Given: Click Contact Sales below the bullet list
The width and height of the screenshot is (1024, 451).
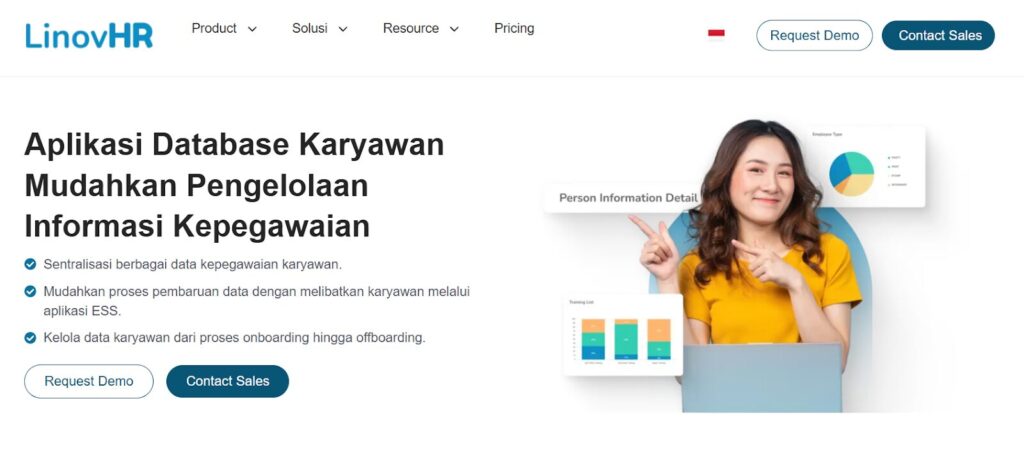Looking at the screenshot, I should click(227, 381).
